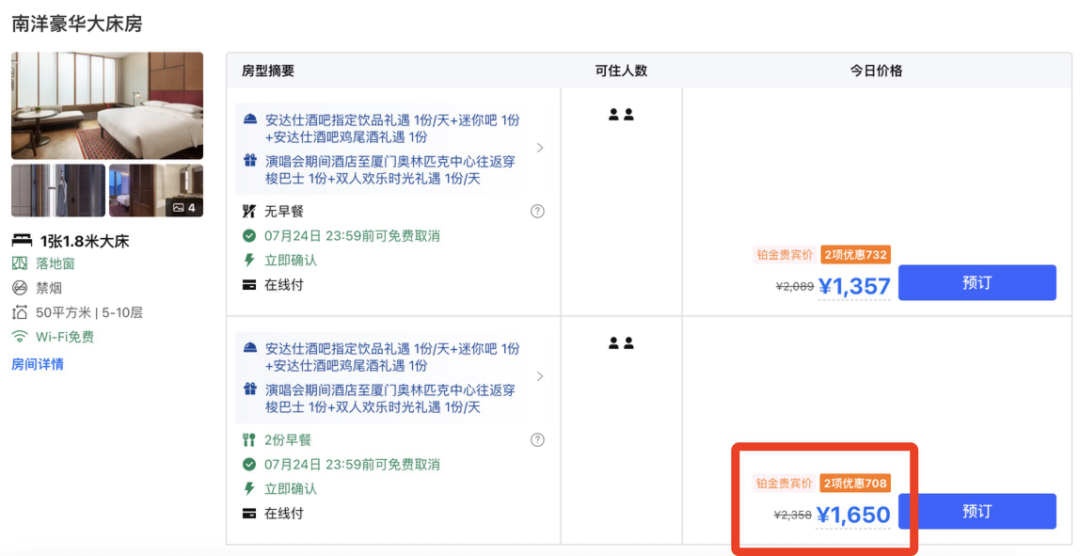
Task: Click the image count icon labeled 4
Action: [x=184, y=207]
